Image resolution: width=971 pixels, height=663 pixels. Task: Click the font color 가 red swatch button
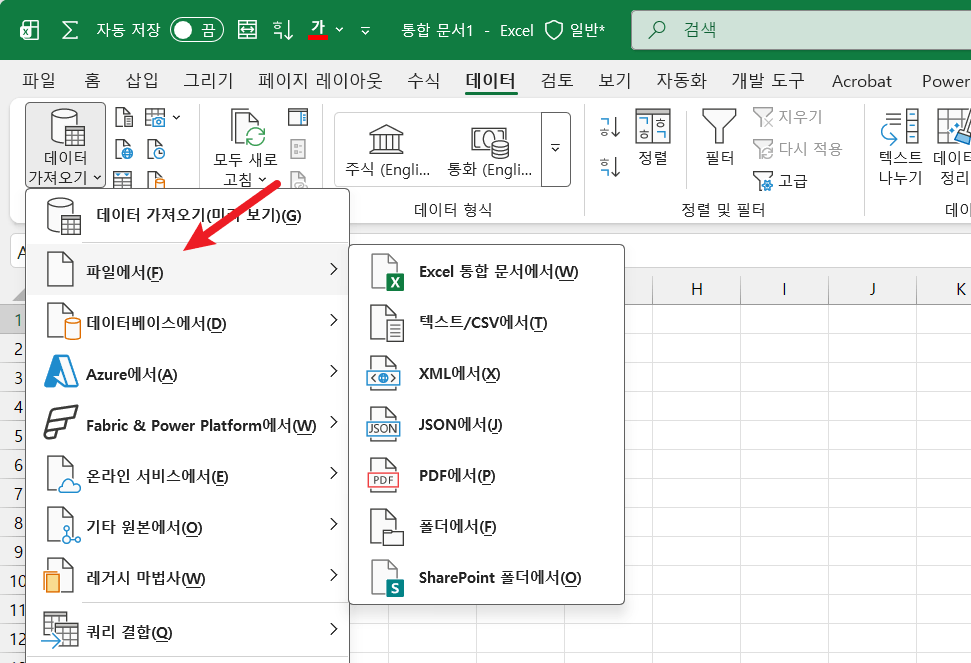click(318, 29)
